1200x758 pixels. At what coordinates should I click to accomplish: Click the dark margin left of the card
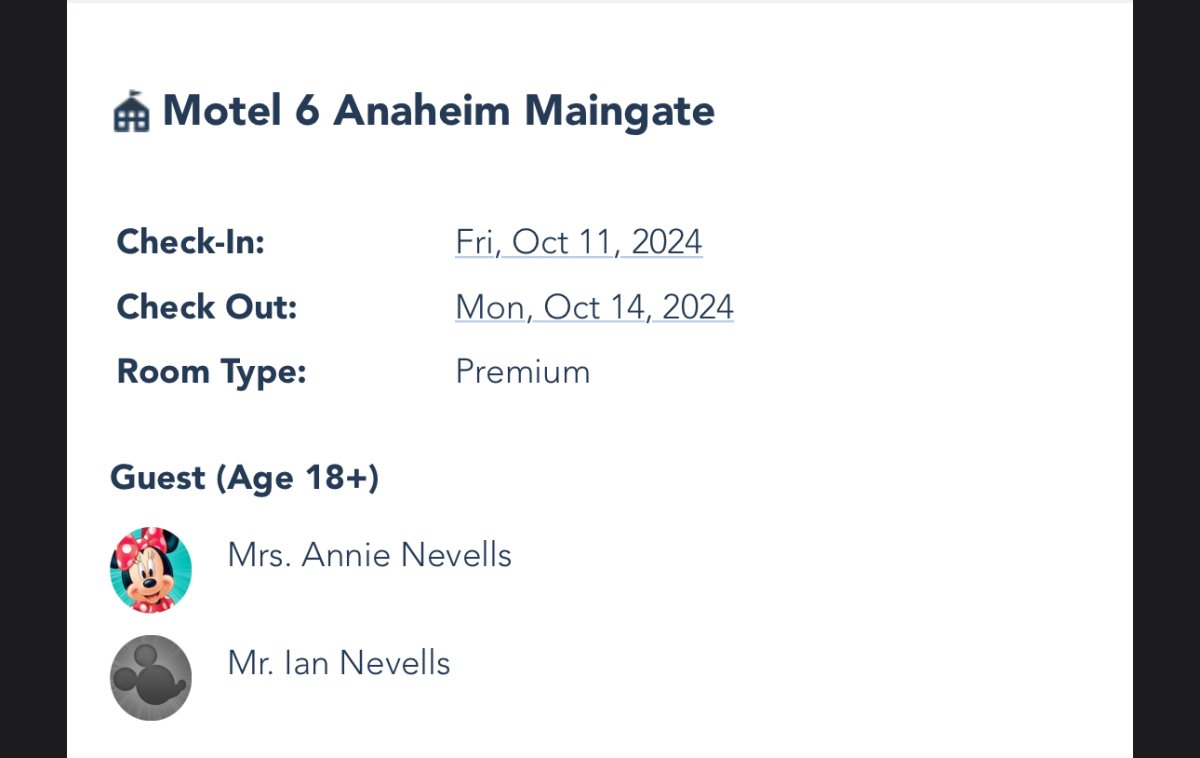point(33,380)
